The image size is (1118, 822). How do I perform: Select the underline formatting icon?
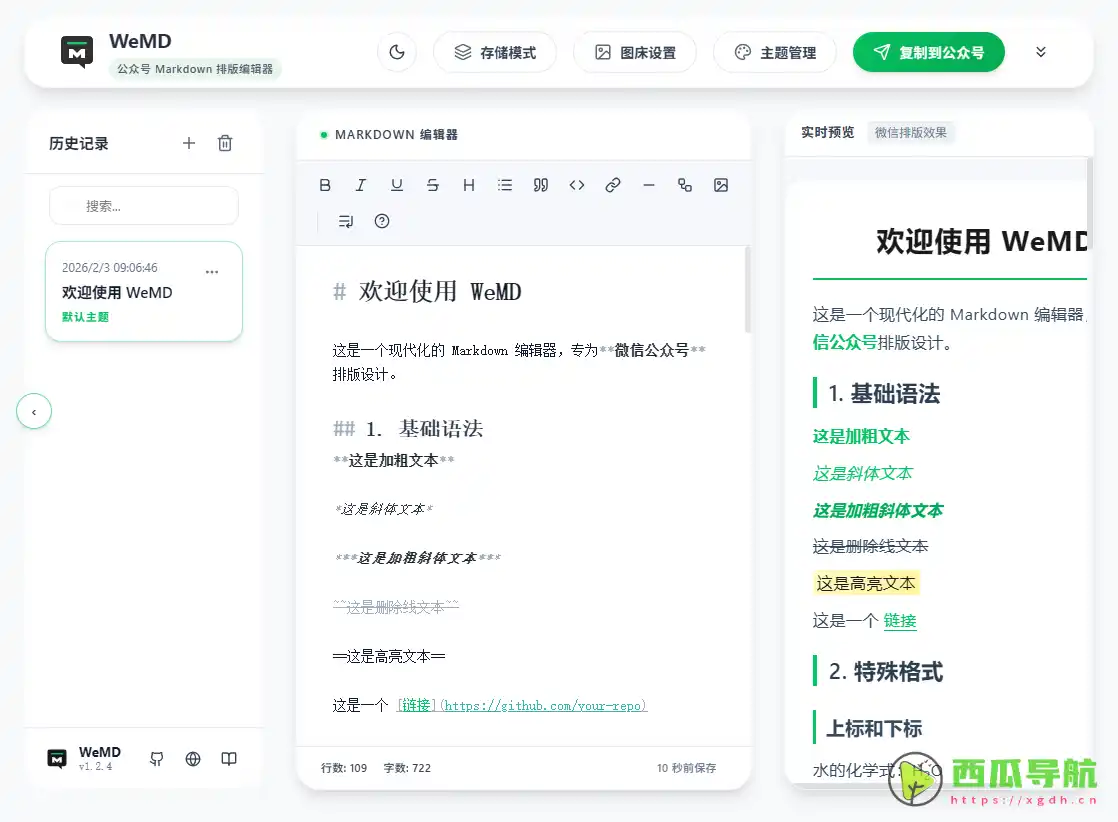point(397,185)
